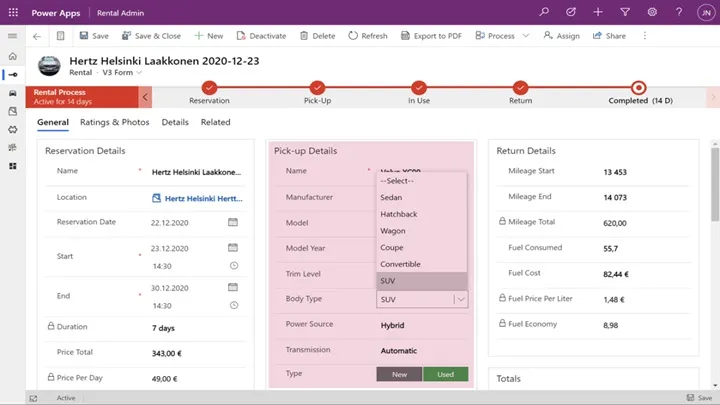Click the Home icon in left sidebar

click(12, 57)
